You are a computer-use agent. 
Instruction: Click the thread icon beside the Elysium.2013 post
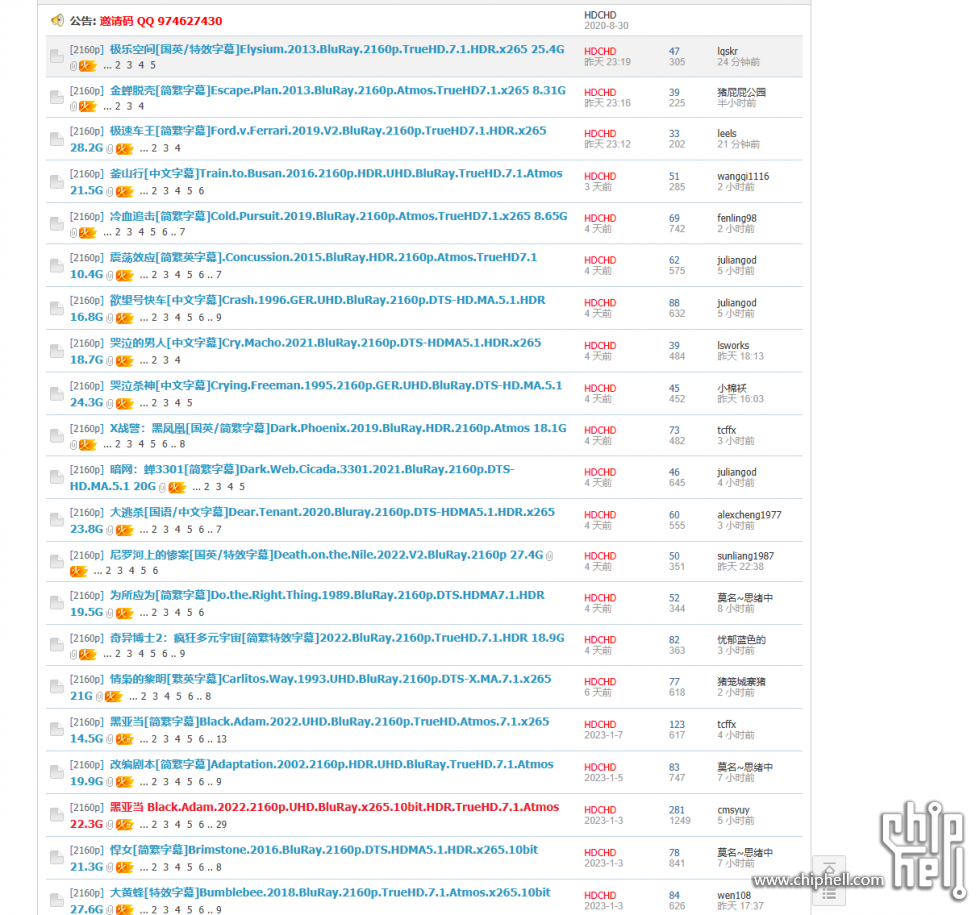(57, 56)
